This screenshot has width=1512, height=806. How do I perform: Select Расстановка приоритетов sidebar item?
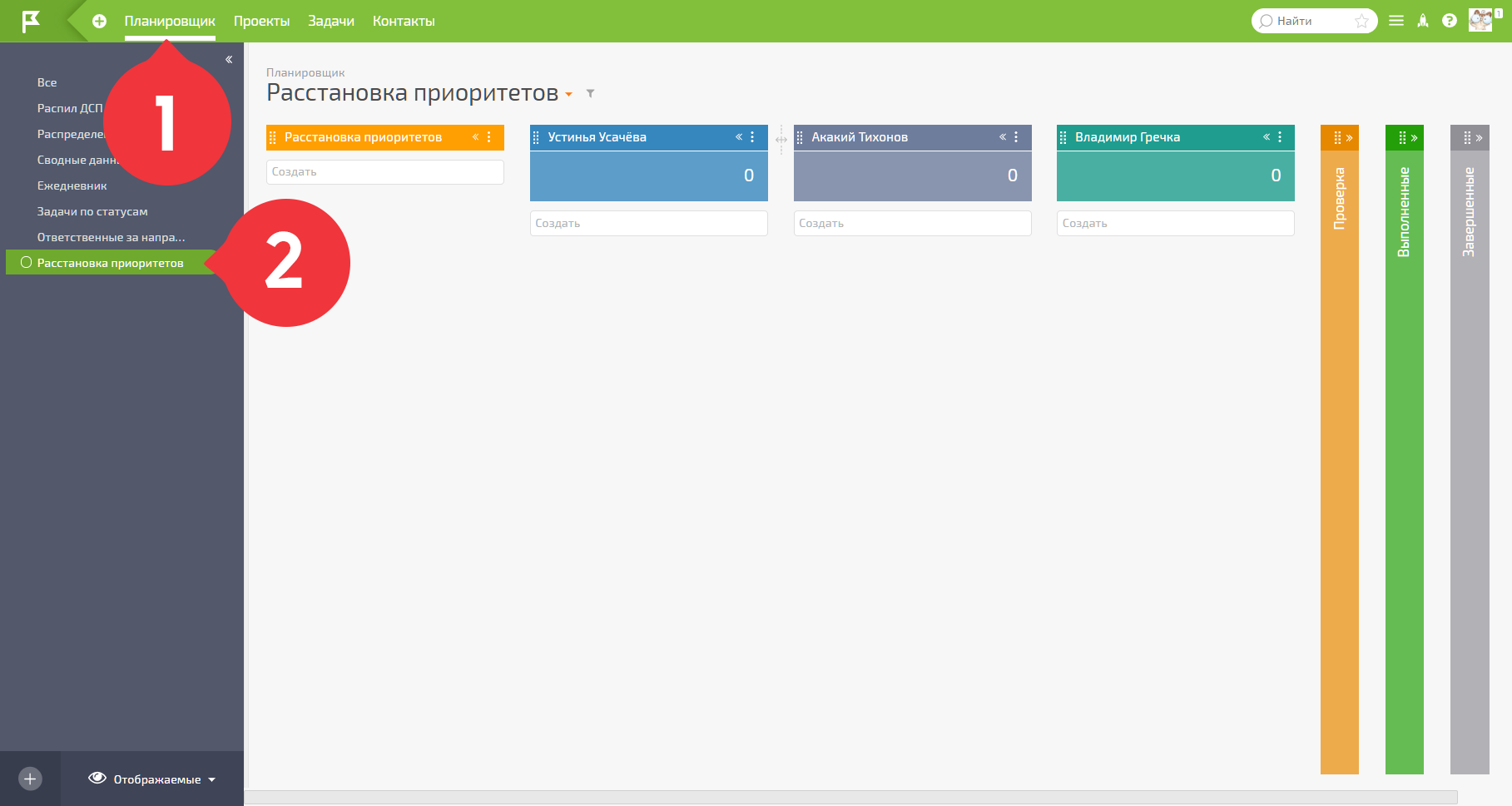[x=110, y=263]
